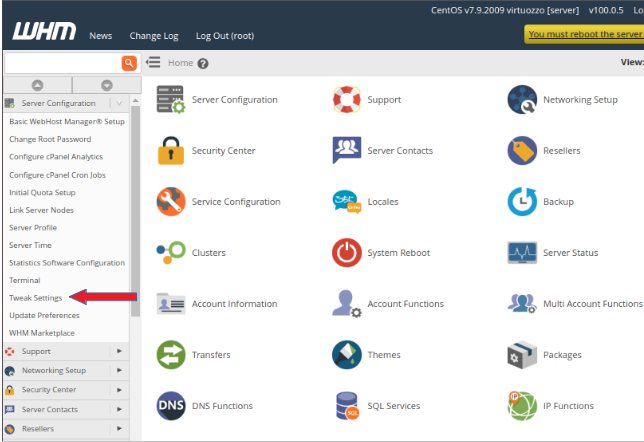The width and height of the screenshot is (644, 442).
Task: Click the Home help question mark icon
Action: click(x=203, y=63)
